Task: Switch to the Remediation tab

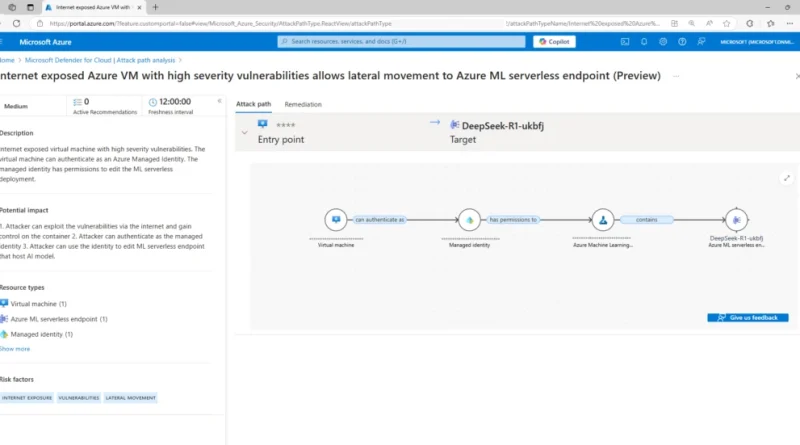Action: coord(303,104)
